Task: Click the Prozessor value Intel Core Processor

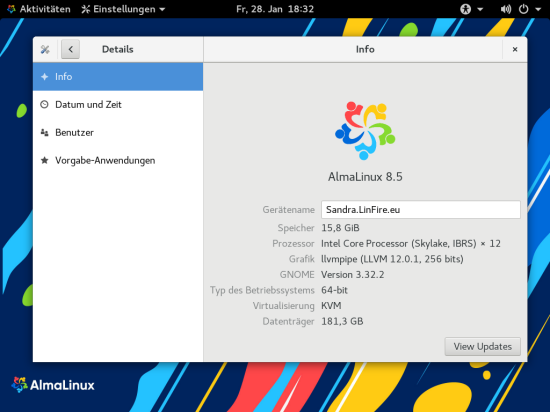Action: (411, 244)
